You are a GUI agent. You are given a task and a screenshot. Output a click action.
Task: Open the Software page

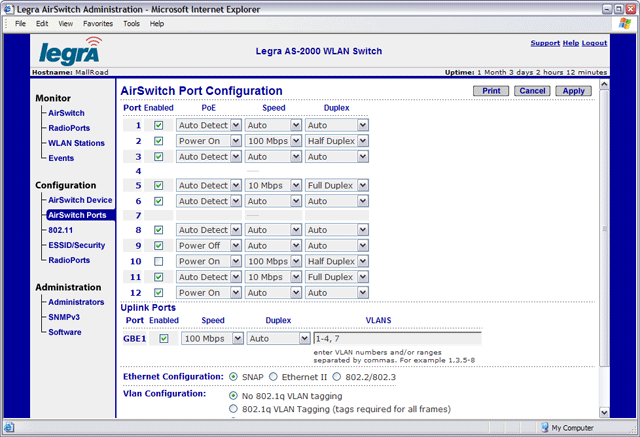65,332
